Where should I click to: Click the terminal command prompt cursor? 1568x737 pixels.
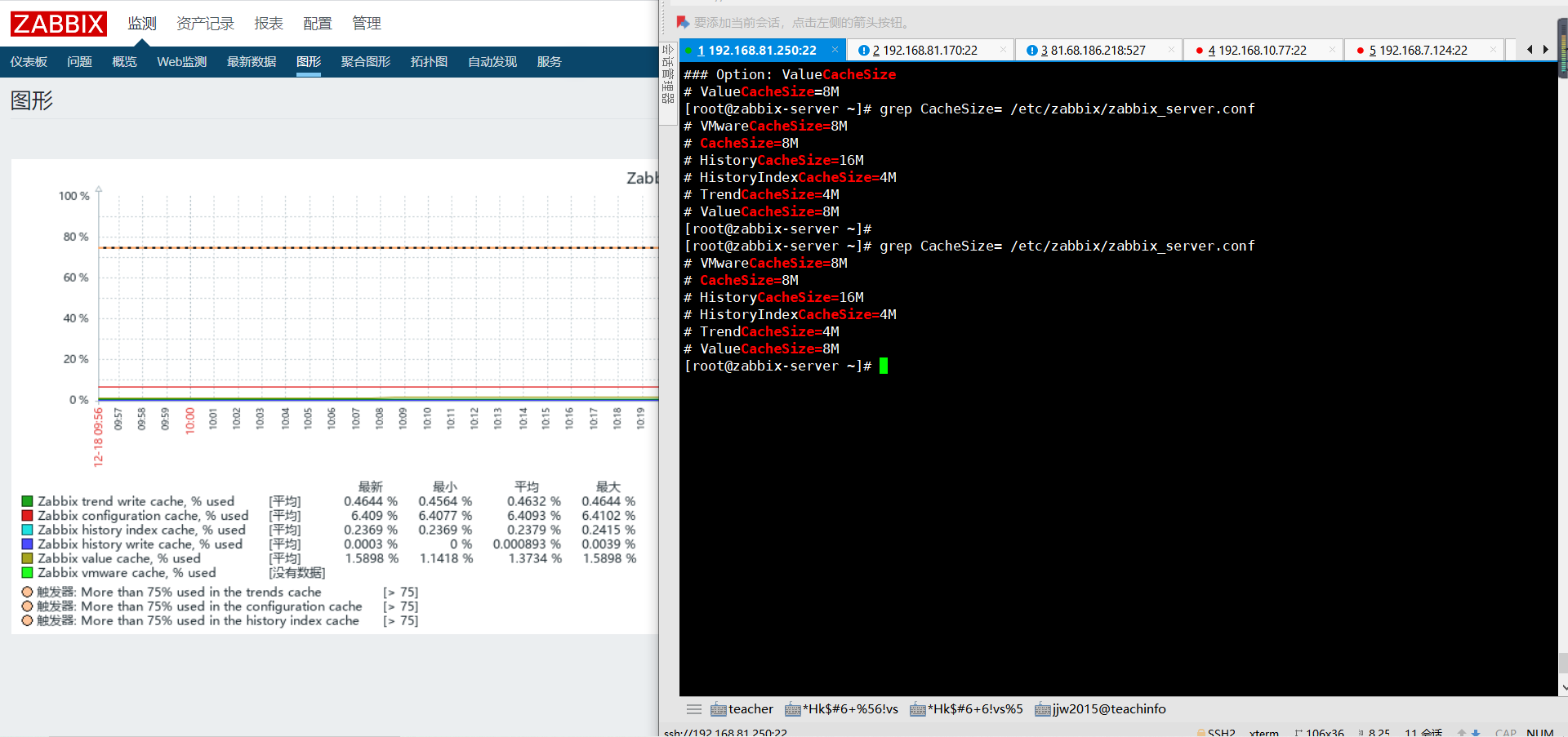click(884, 366)
